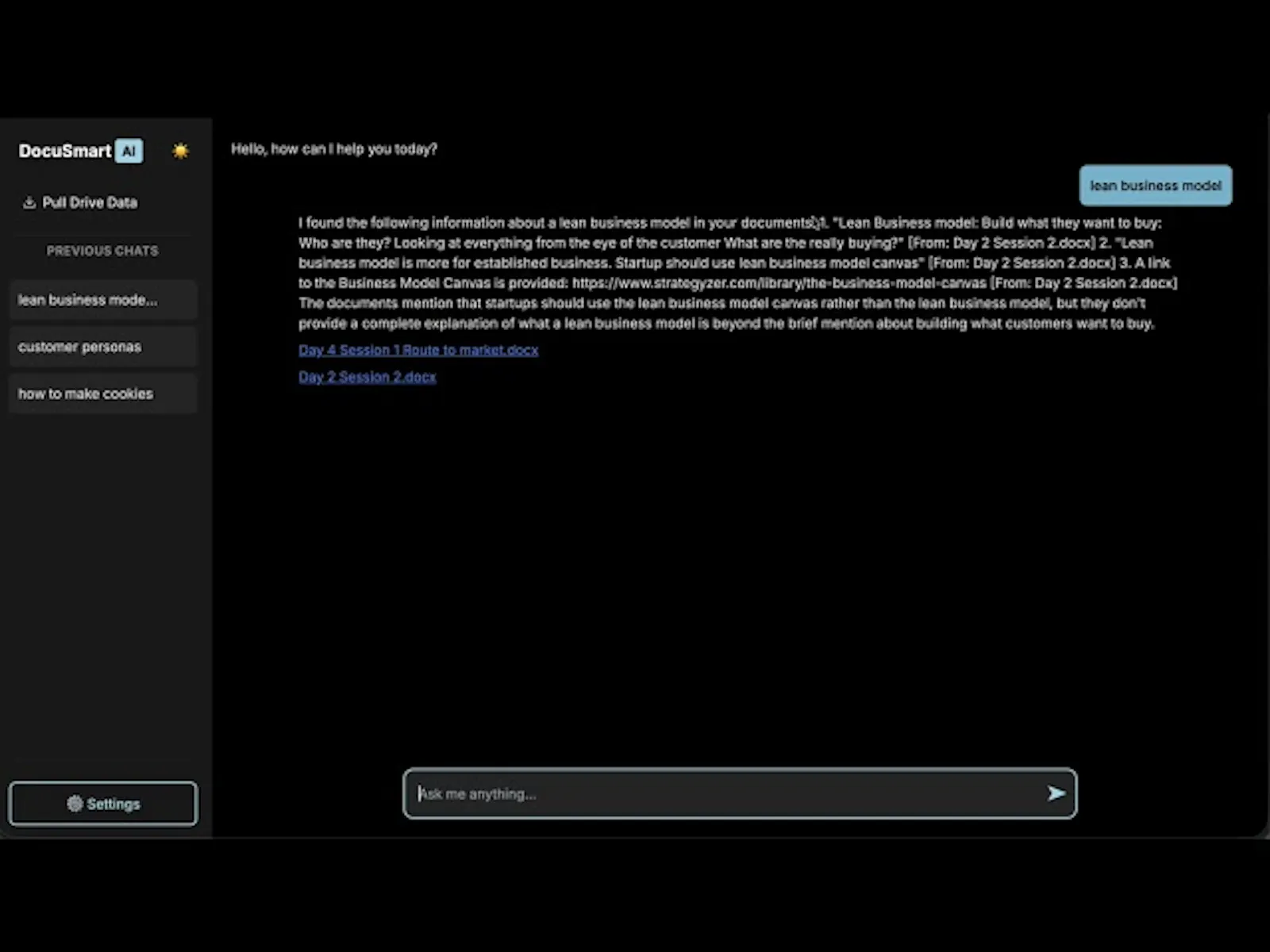
Task: Click the 'lean business model' user message bubble
Action: click(x=1156, y=186)
